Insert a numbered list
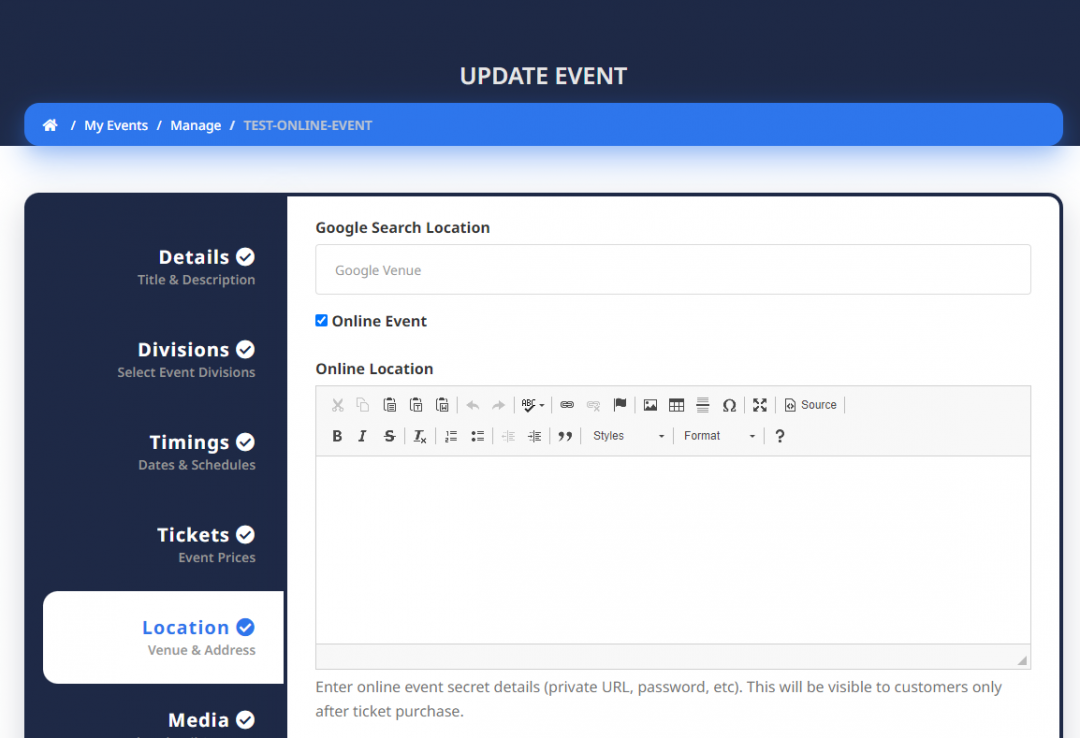The image size is (1080, 738). click(x=451, y=436)
